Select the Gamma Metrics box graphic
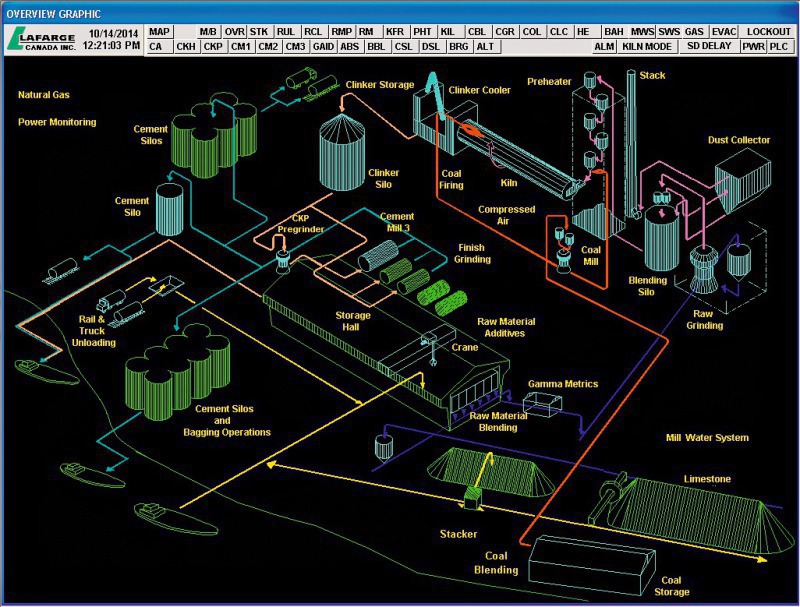Image resolution: width=800 pixels, height=607 pixels. [546, 405]
